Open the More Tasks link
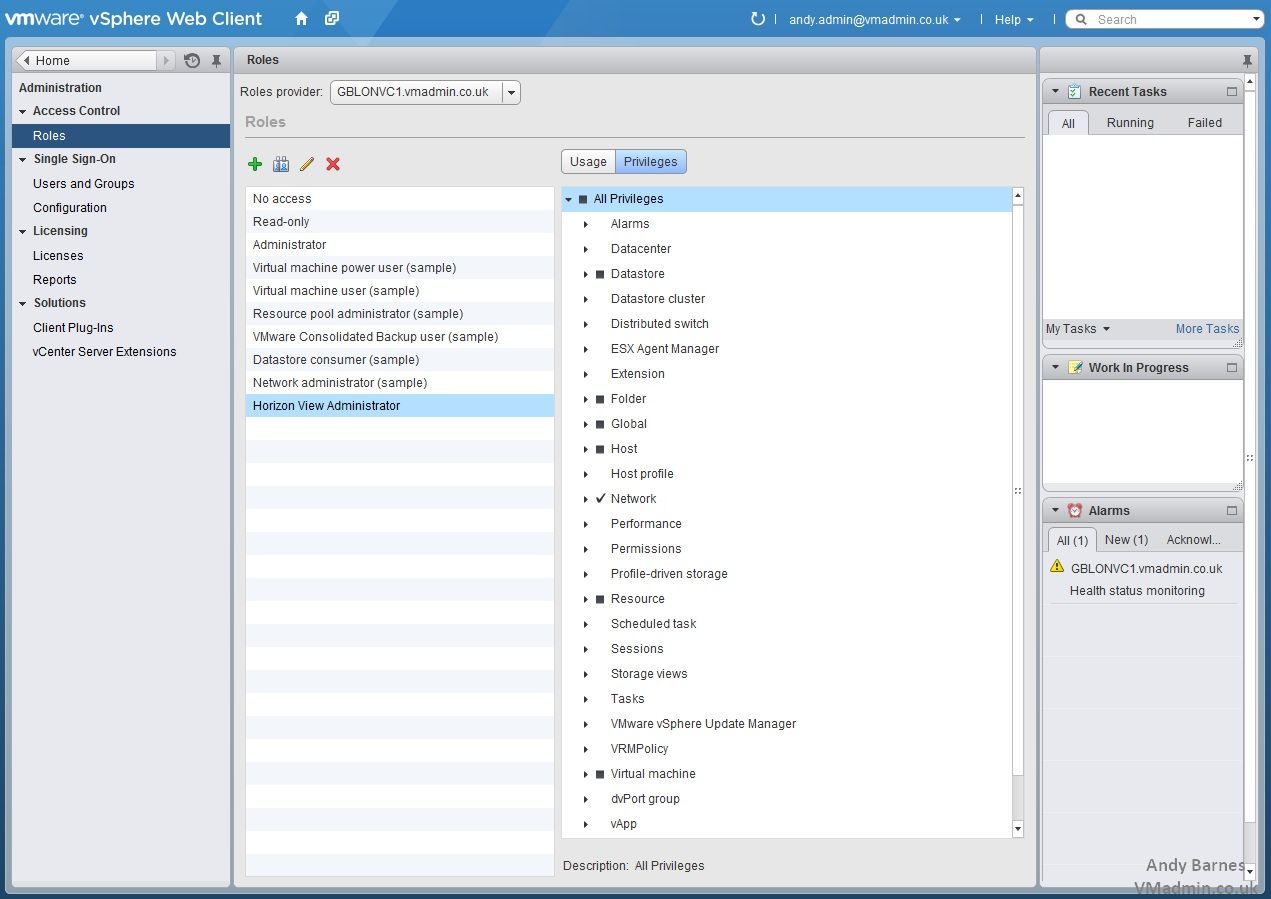 click(1207, 329)
